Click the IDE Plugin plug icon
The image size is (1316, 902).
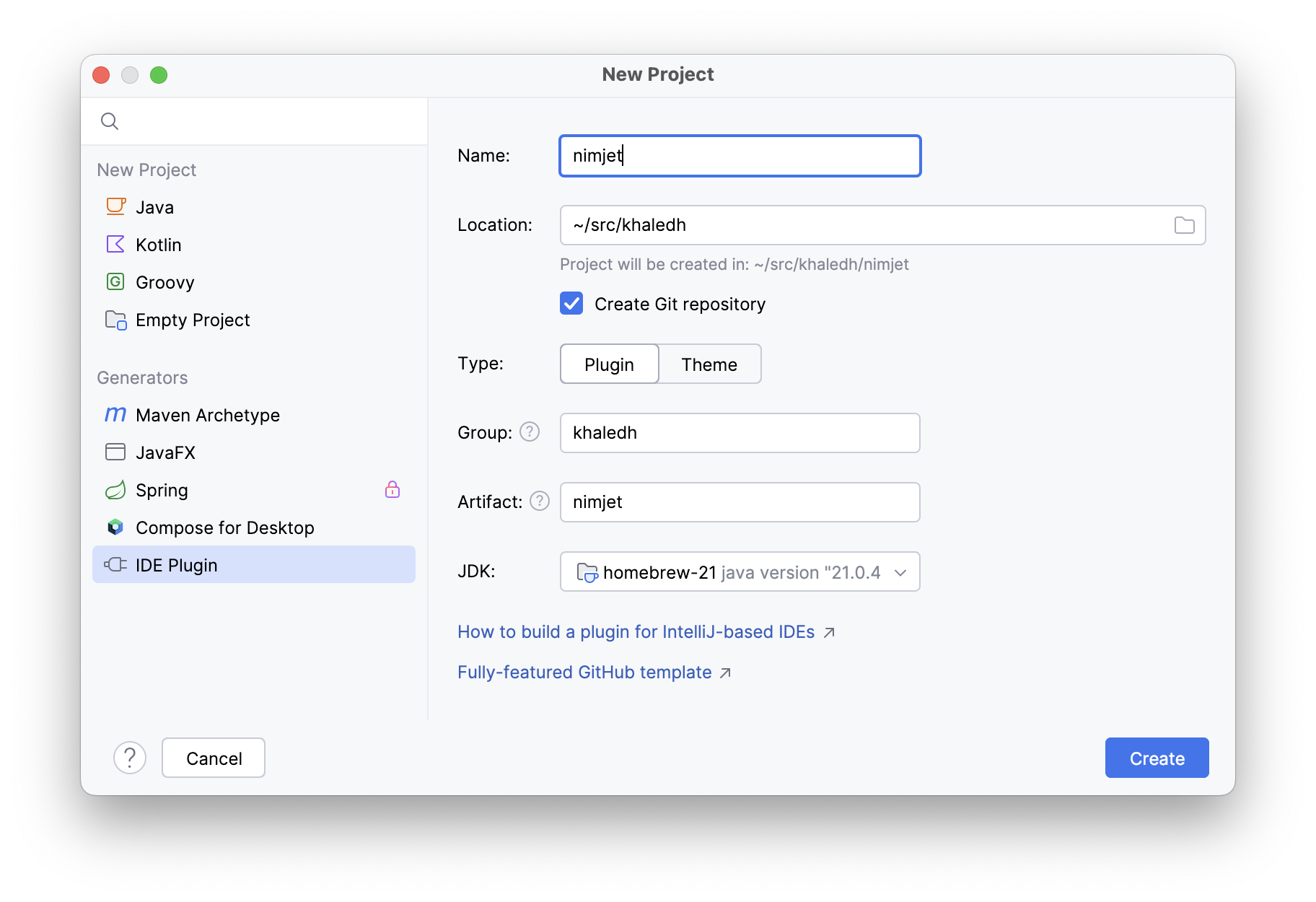(115, 564)
